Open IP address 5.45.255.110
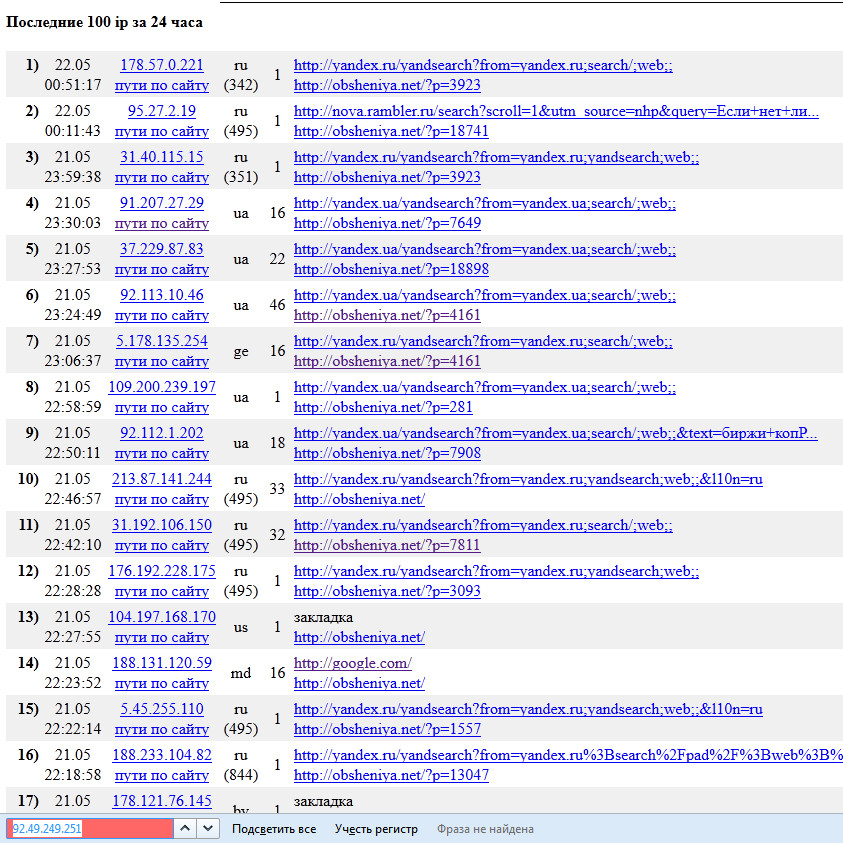This screenshot has height=843, width=843. pyautogui.click(x=162, y=709)
